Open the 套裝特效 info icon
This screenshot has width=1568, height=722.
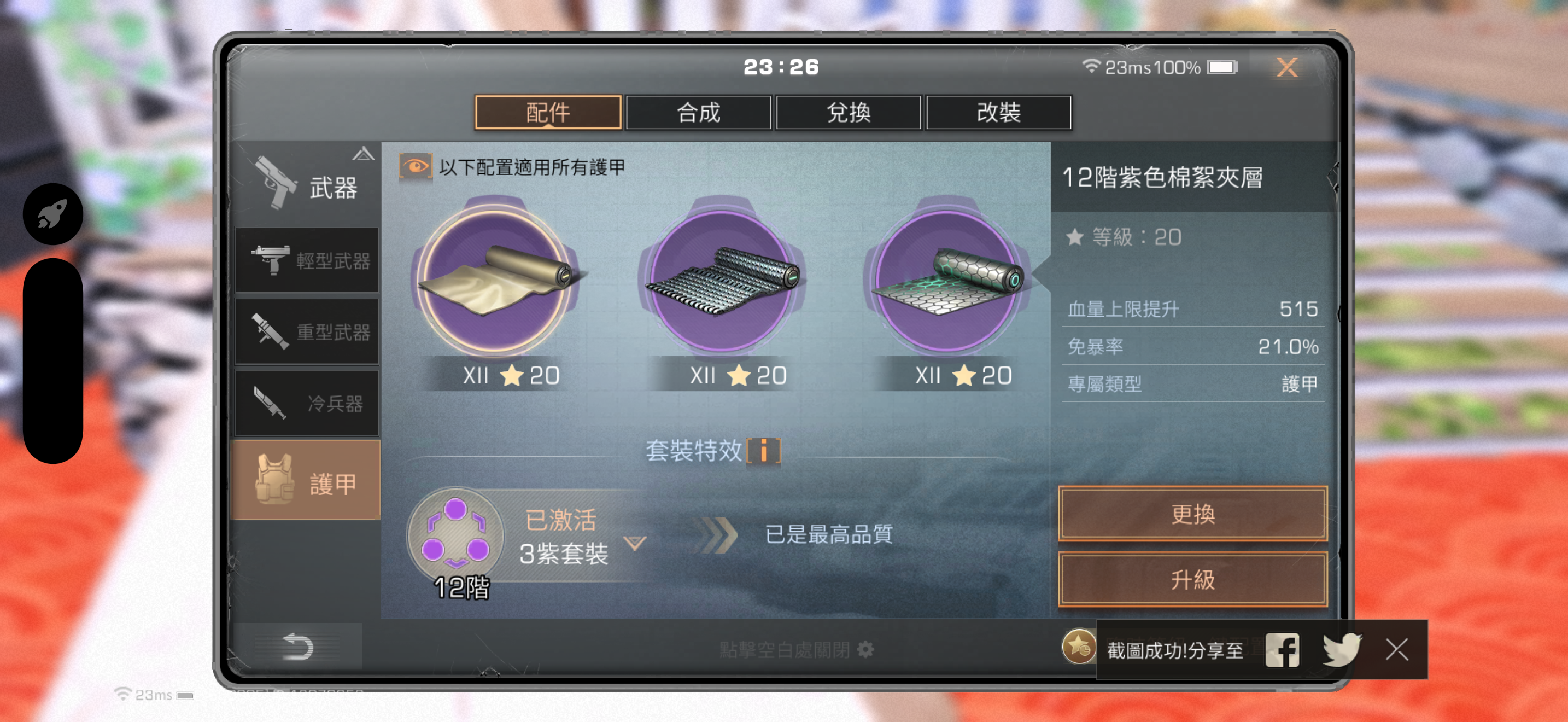pos(763,451)
